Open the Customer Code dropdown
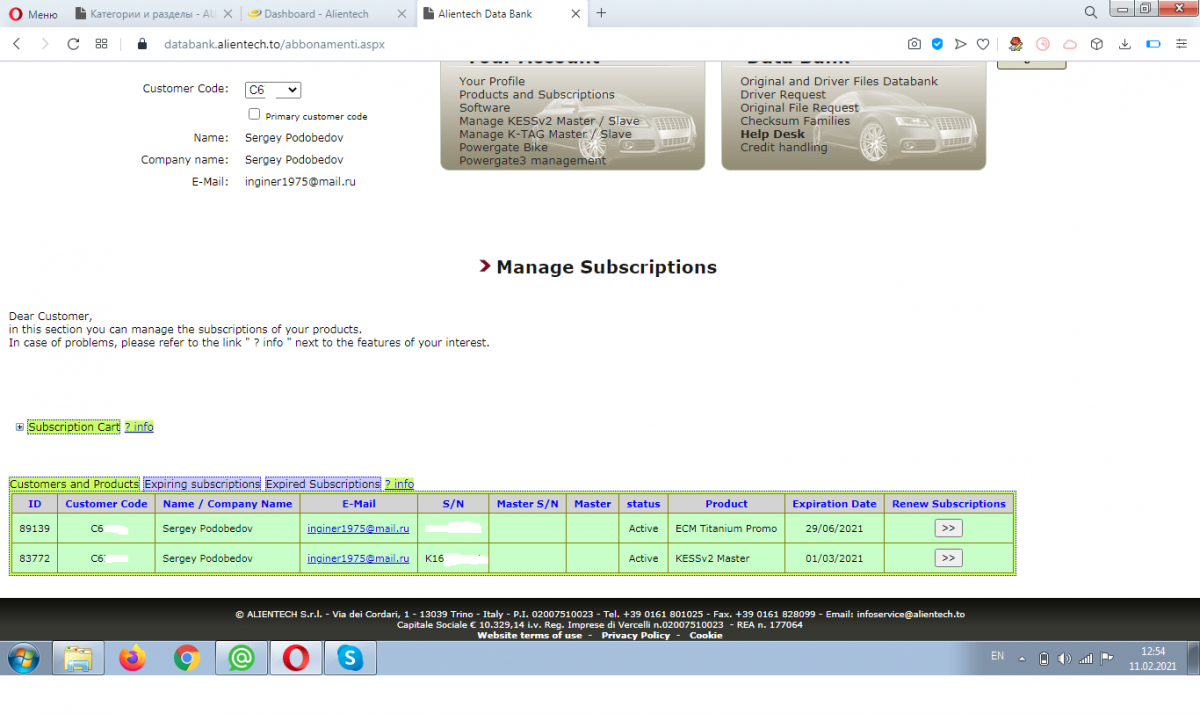 [x=273, y=90]
